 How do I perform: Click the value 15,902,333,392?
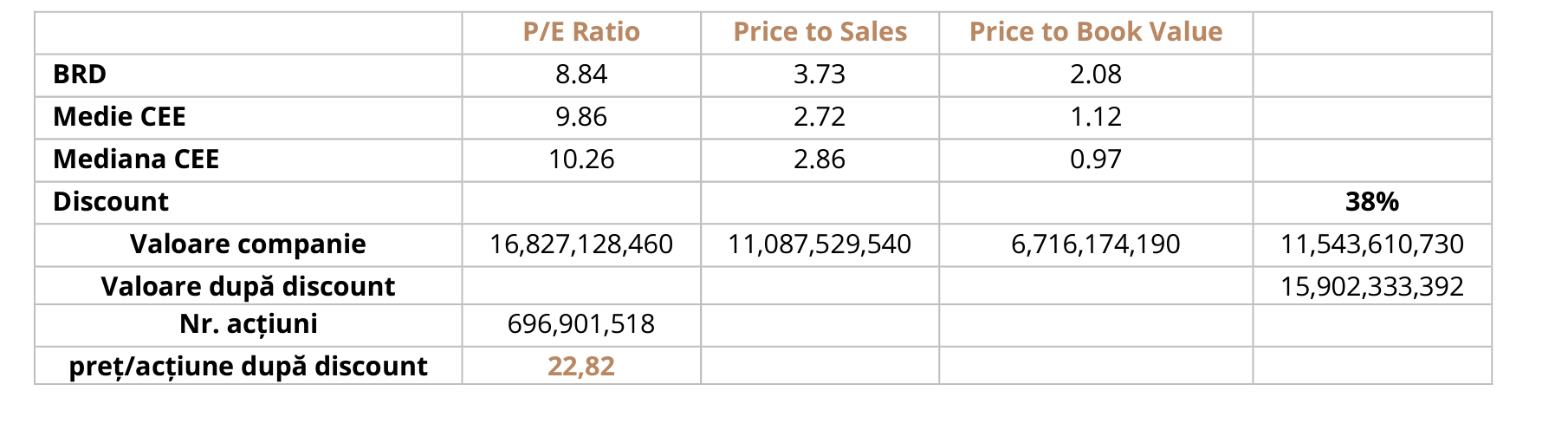1372,286
